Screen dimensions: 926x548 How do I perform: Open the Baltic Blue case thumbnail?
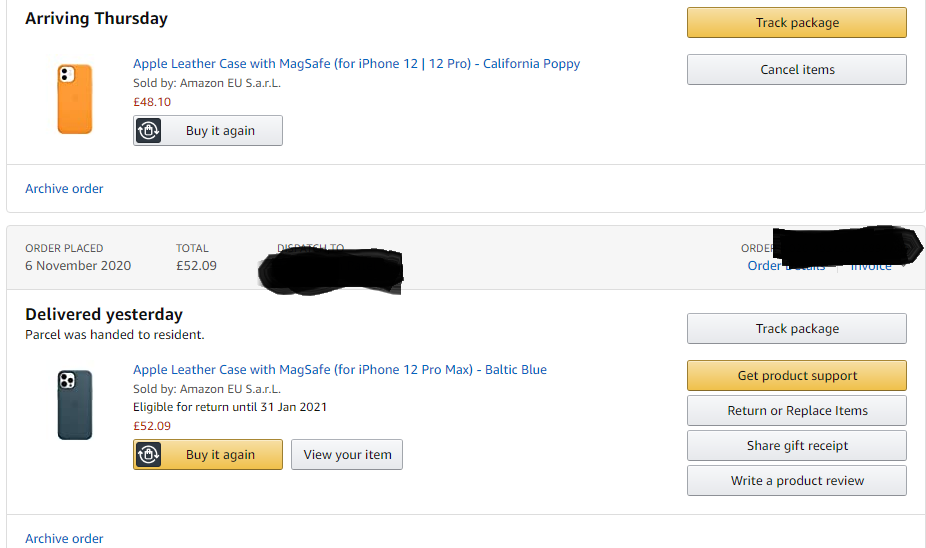[x=75, y=405]
